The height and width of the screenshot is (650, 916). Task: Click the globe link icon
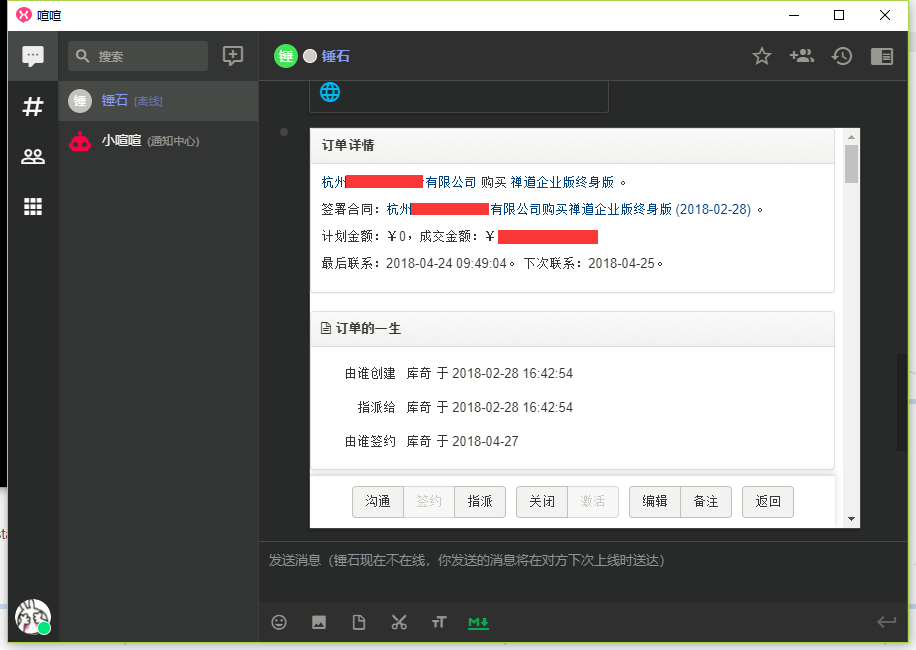pyautogui.click(x=330, y=92)
